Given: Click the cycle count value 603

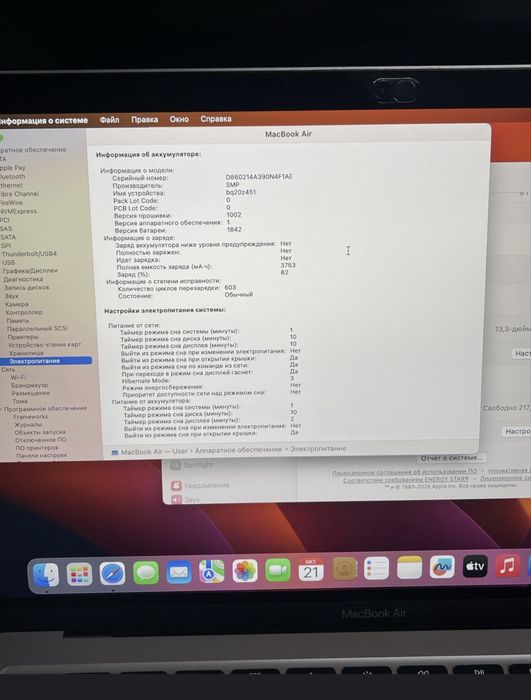Looking at the screenshot, I should pyautogui.click(x=230, y=288).
